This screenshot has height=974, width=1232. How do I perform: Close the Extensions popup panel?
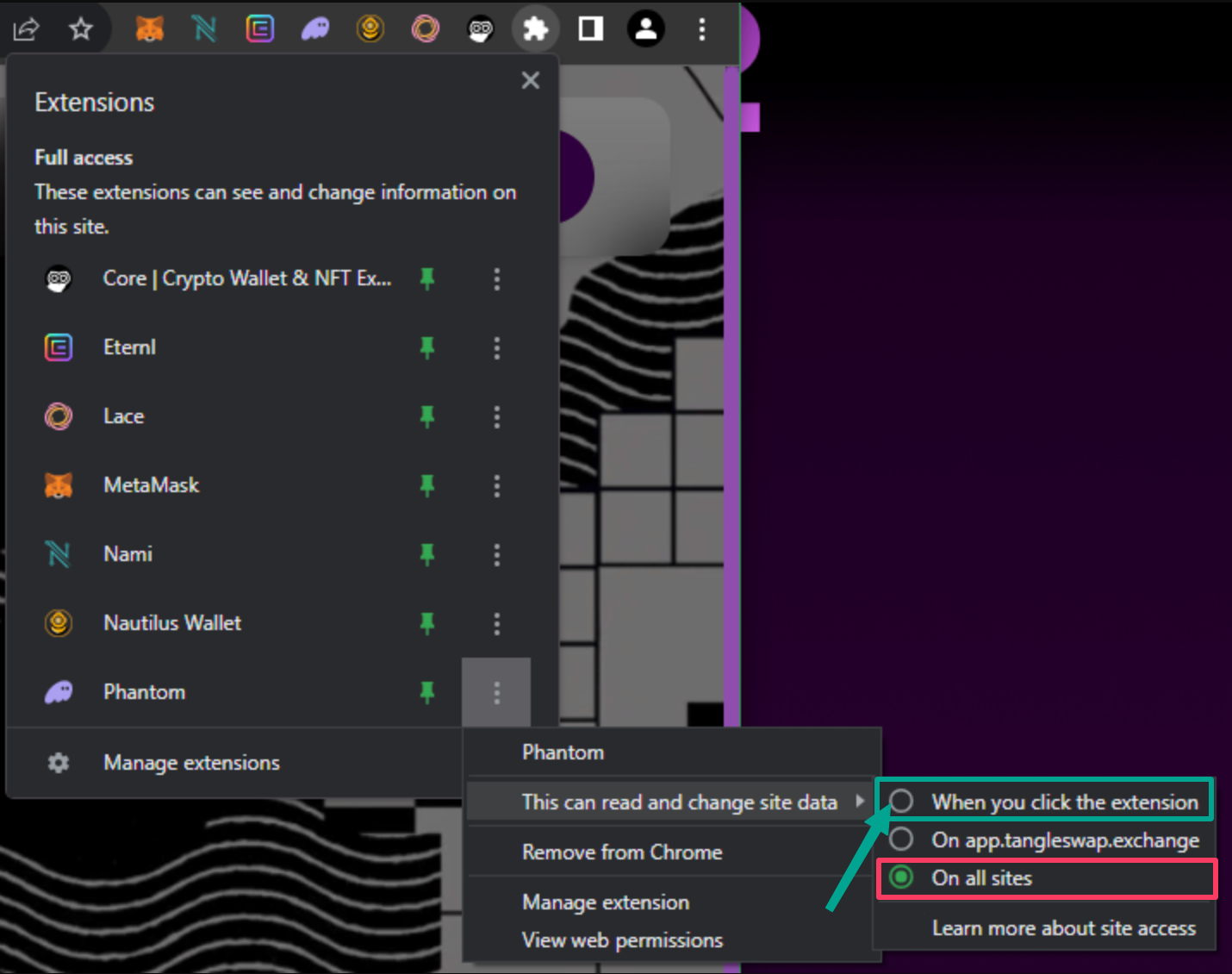(x=531, y=80)
